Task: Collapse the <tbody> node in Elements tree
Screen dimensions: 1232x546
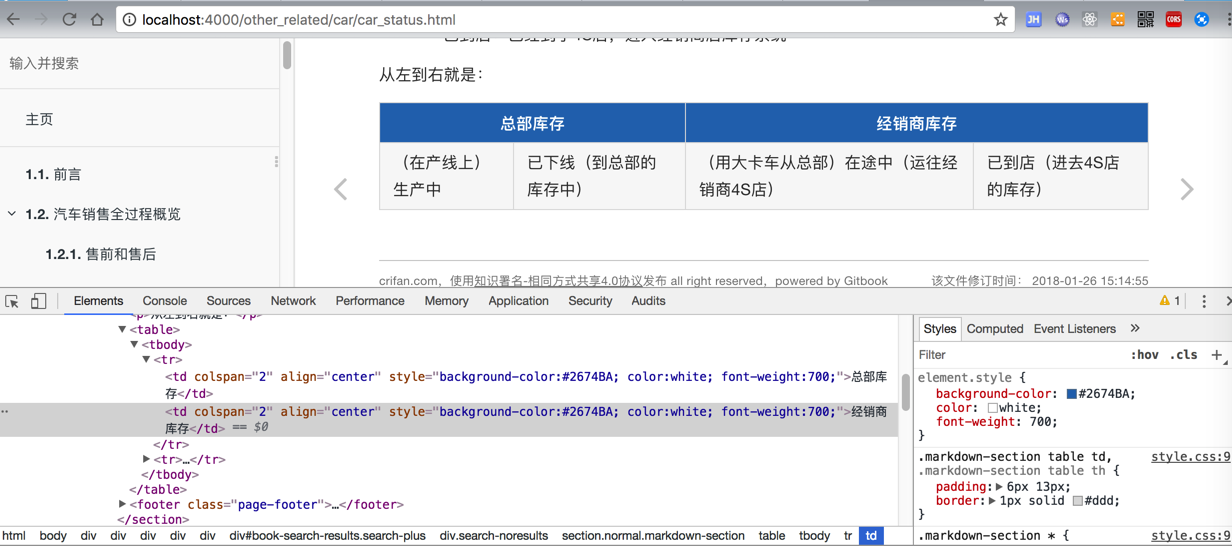Action: click(135, 344)
